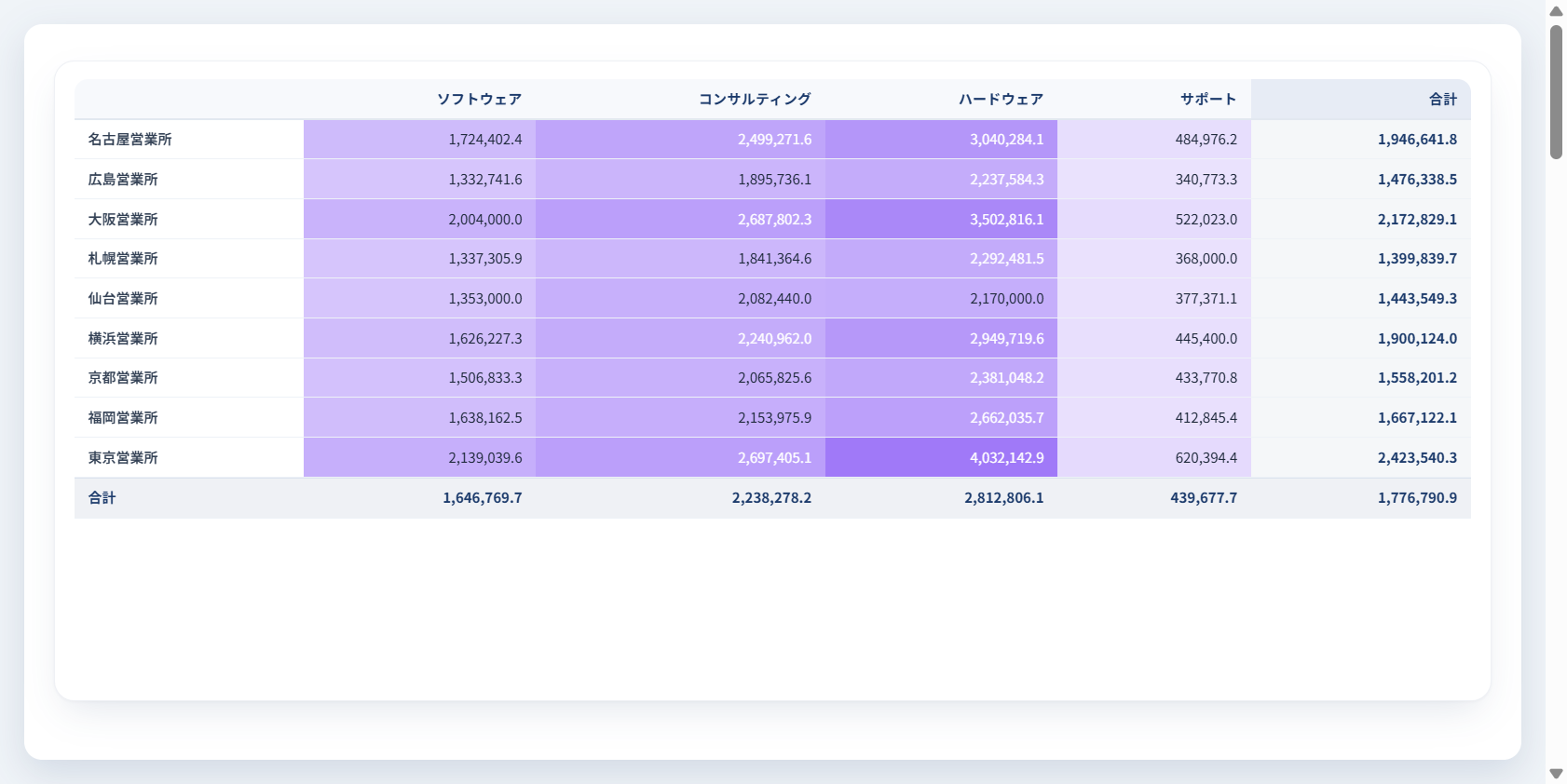
Task: Select the cell showing 620,394.4
Action: (1154, 458)
